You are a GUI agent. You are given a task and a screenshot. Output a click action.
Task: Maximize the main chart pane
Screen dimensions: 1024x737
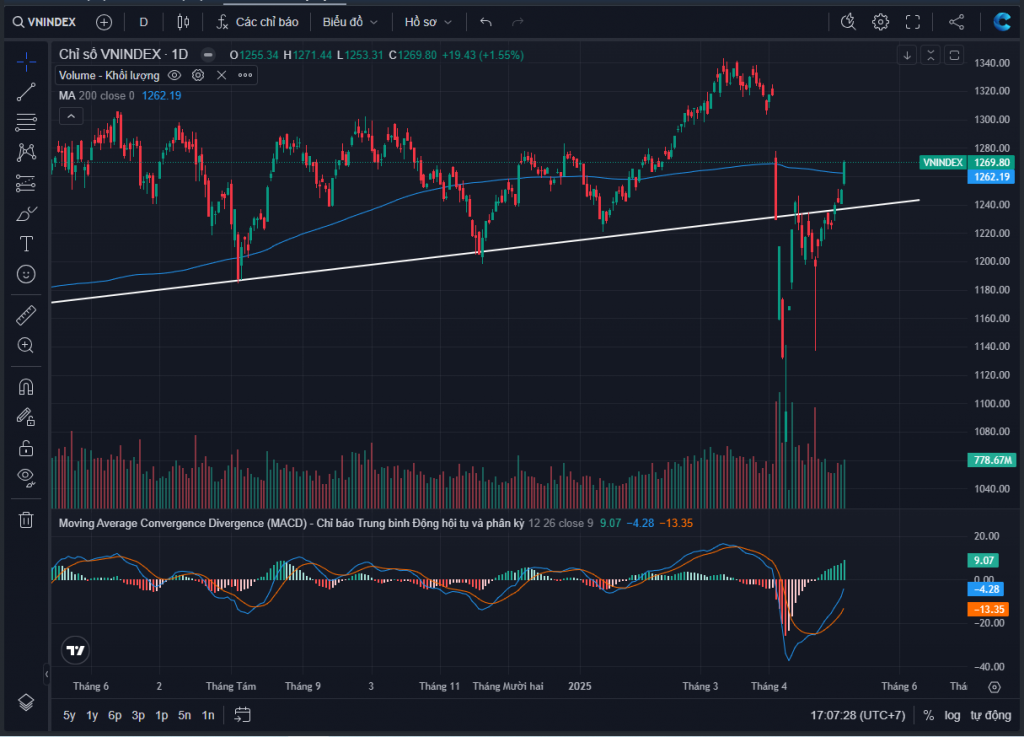pos(954,55)
